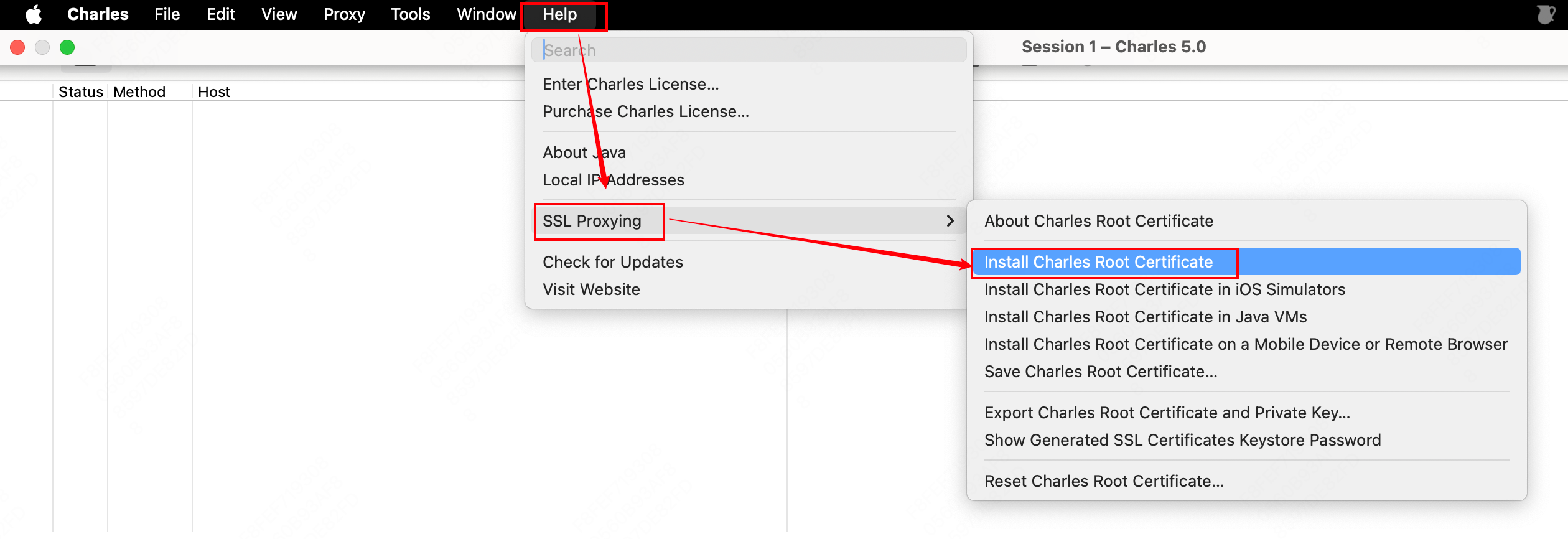
Task: Open the Tools menu
Action: (x=410, y=14)
